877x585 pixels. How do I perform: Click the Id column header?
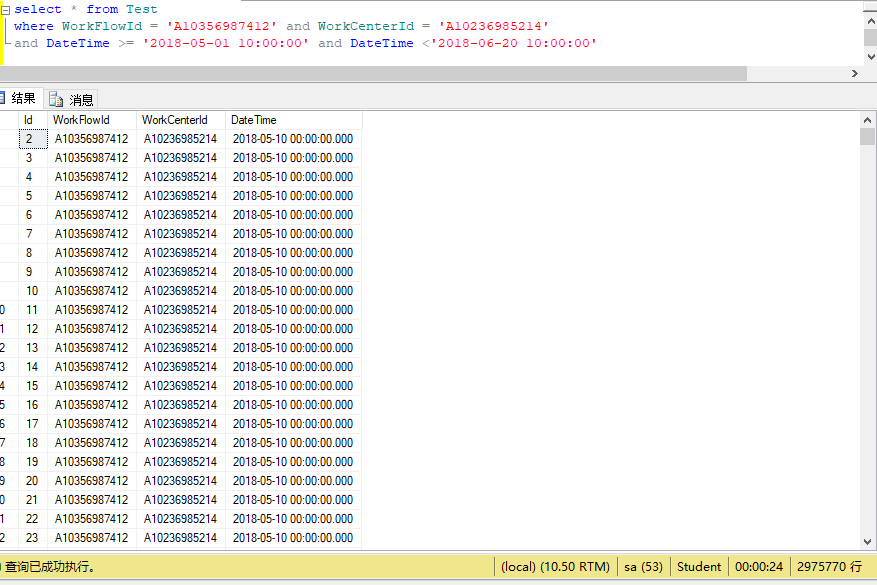[x=29, y=120]
